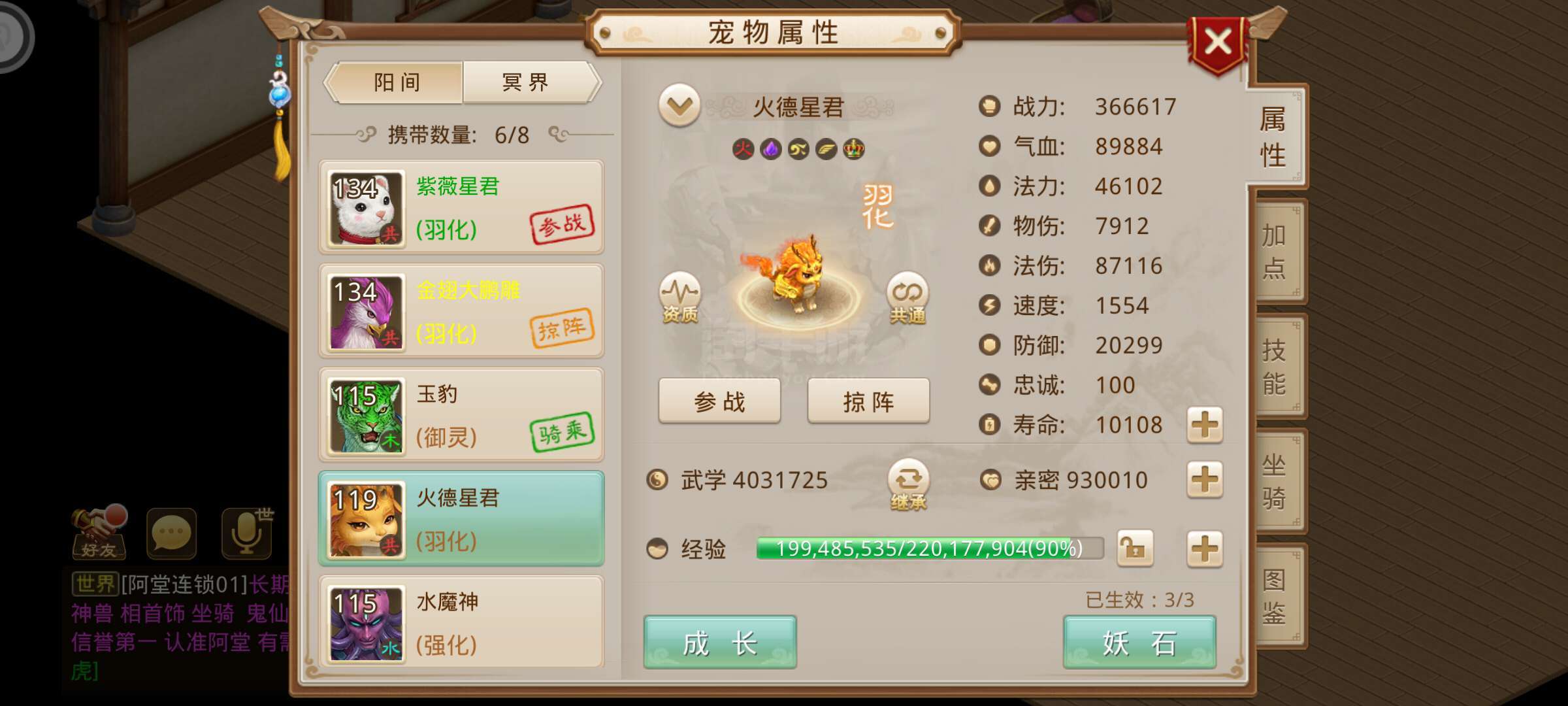1568x706 pixels.
Task: Open the 技能 side tab
Action: (x=1275, y=367)
